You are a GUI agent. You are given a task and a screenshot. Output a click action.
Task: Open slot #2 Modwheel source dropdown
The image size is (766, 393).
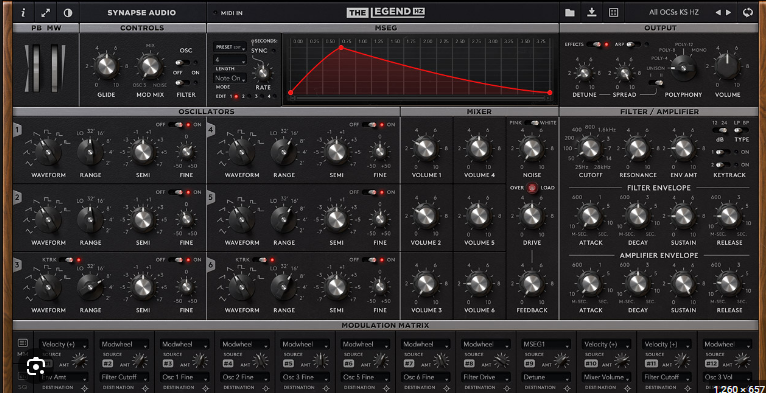pyautogui.click(x=125, y=344)
